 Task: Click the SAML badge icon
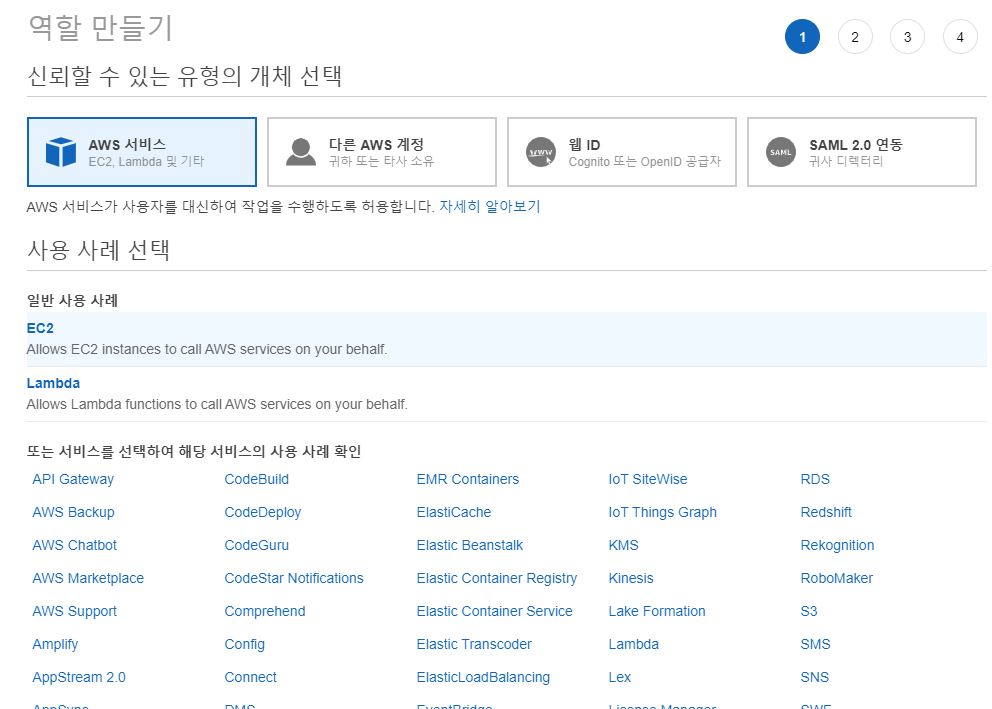click(781, 152)
